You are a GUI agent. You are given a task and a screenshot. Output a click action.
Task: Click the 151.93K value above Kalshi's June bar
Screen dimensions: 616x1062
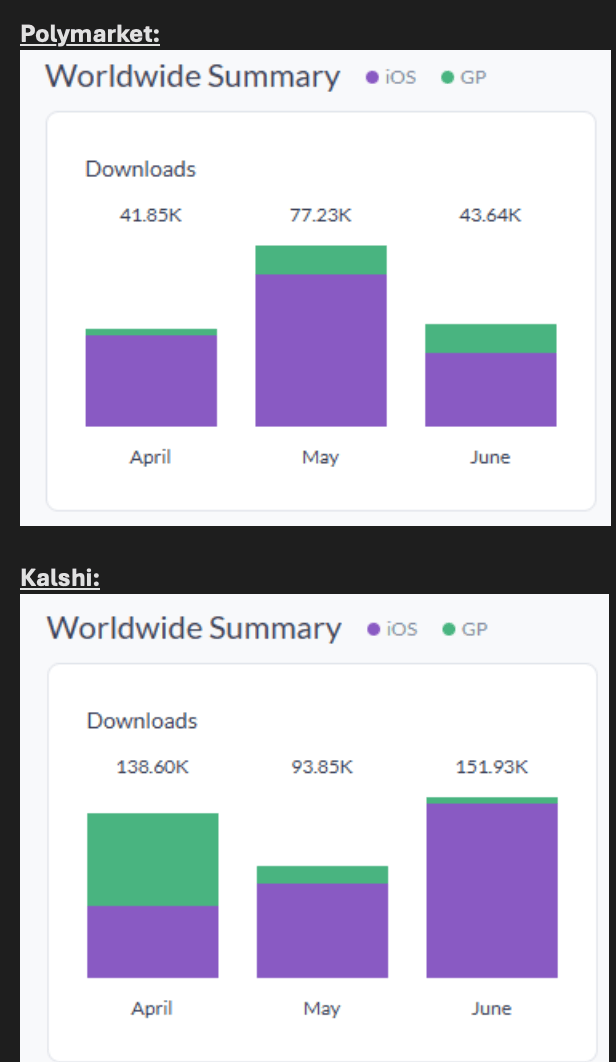click(x=492, y=767)
